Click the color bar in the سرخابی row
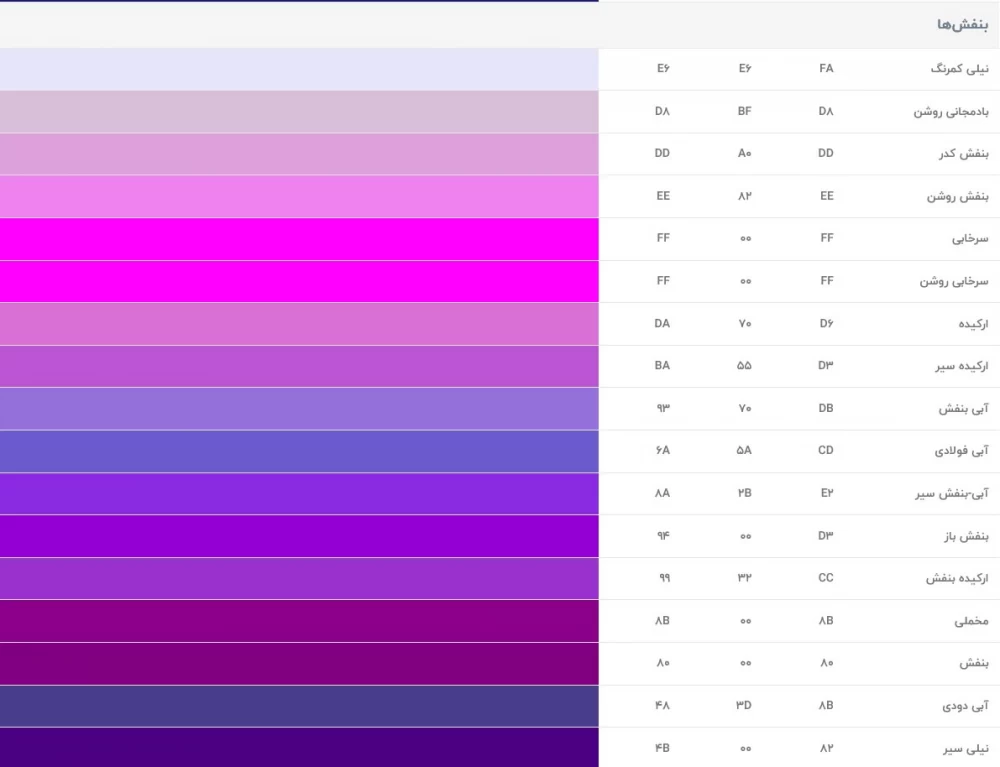 tap(299, 238)
